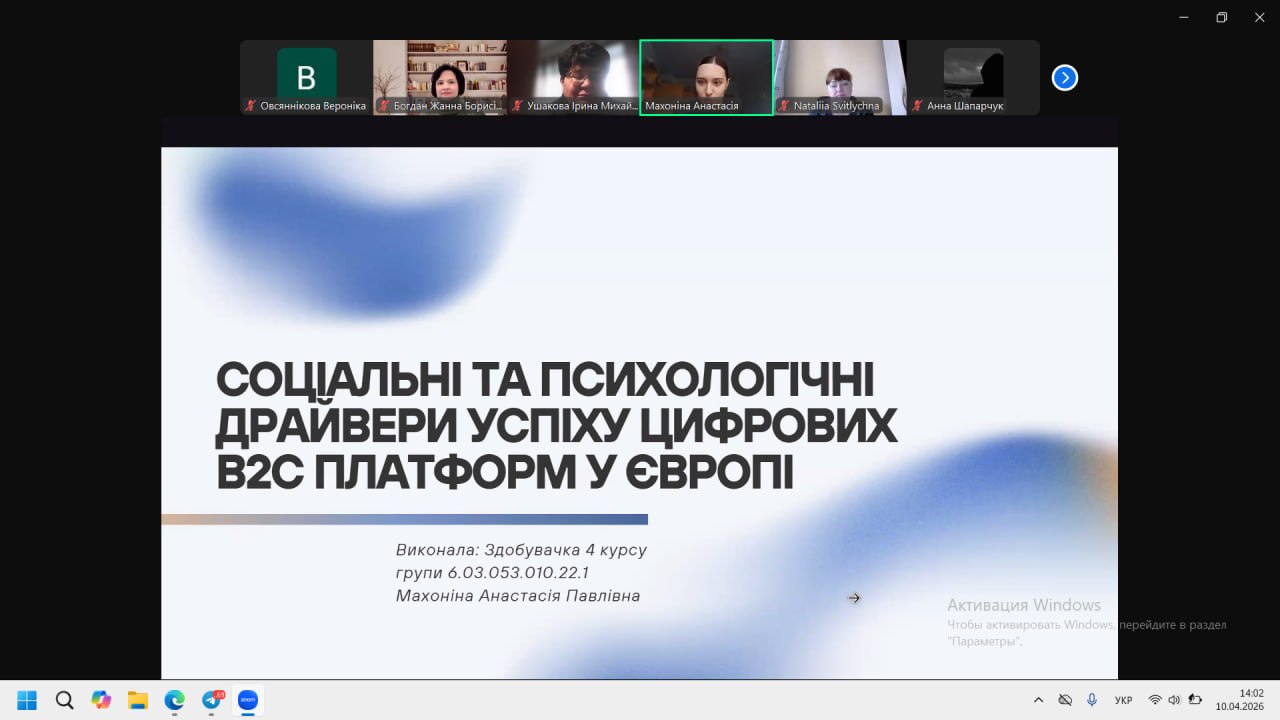Viewport: 1280px width, 720px height.
Task: Open the Windows Start menu
Action: tap(27, 700)
